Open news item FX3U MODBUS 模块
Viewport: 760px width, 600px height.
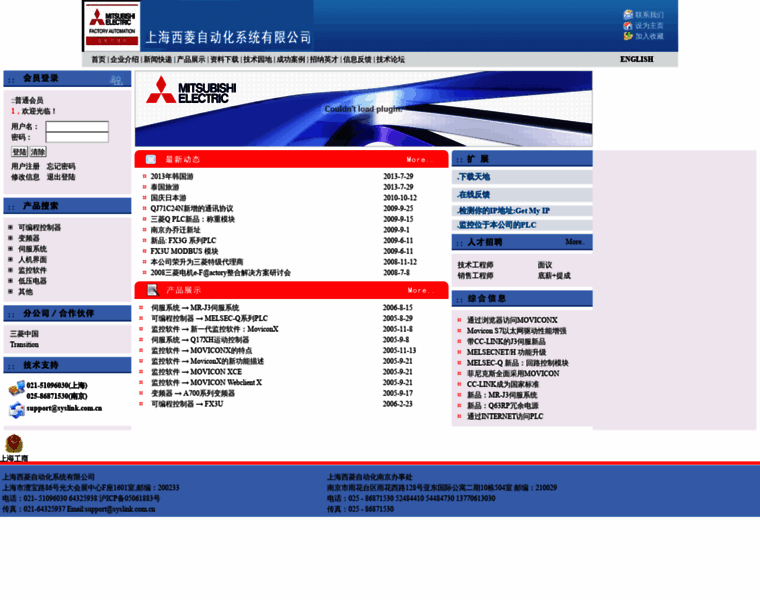(184, 251)
